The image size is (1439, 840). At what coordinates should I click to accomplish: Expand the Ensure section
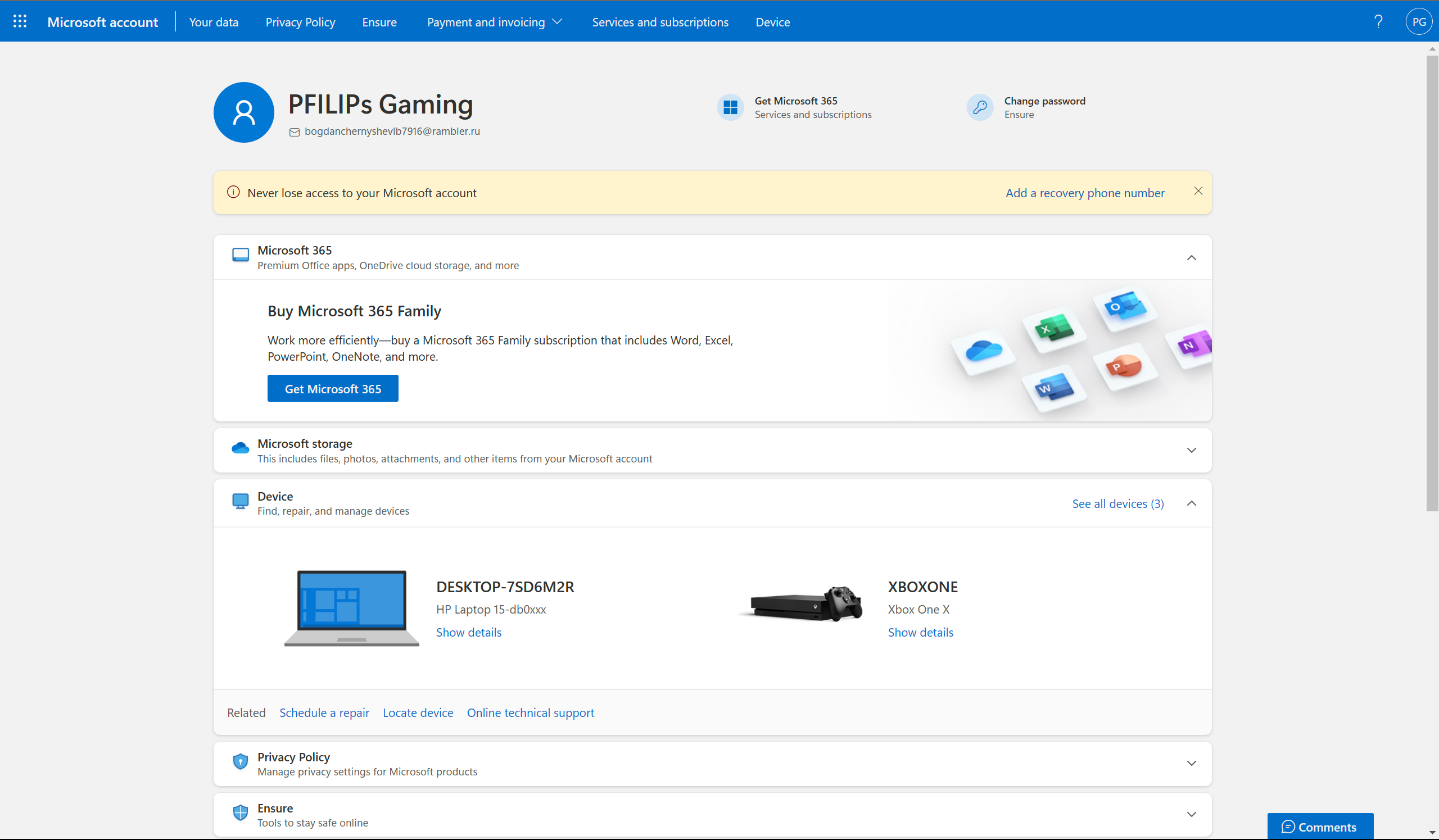(1192, 814)
